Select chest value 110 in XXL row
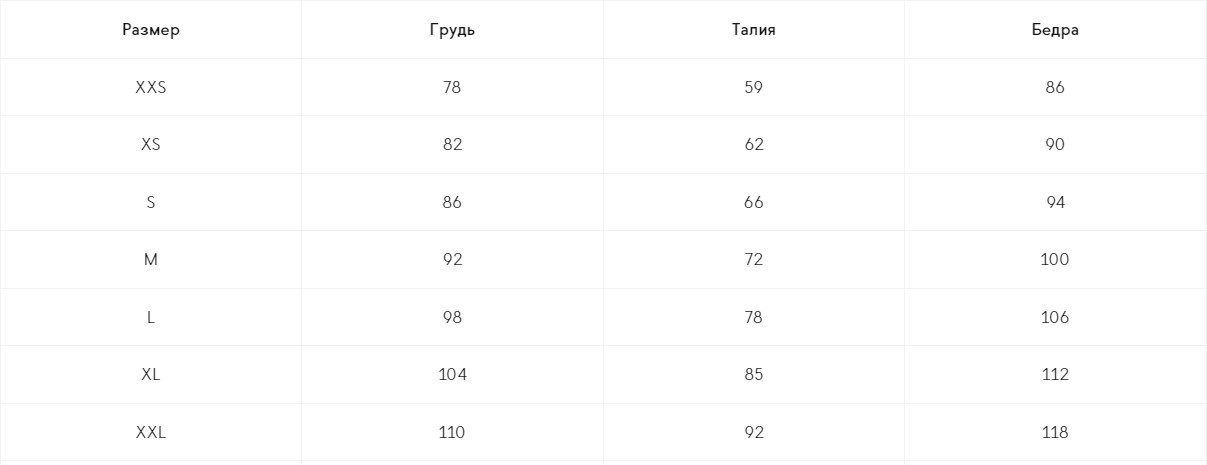This screenshot has width=1207, height=465. click(452, 432)
